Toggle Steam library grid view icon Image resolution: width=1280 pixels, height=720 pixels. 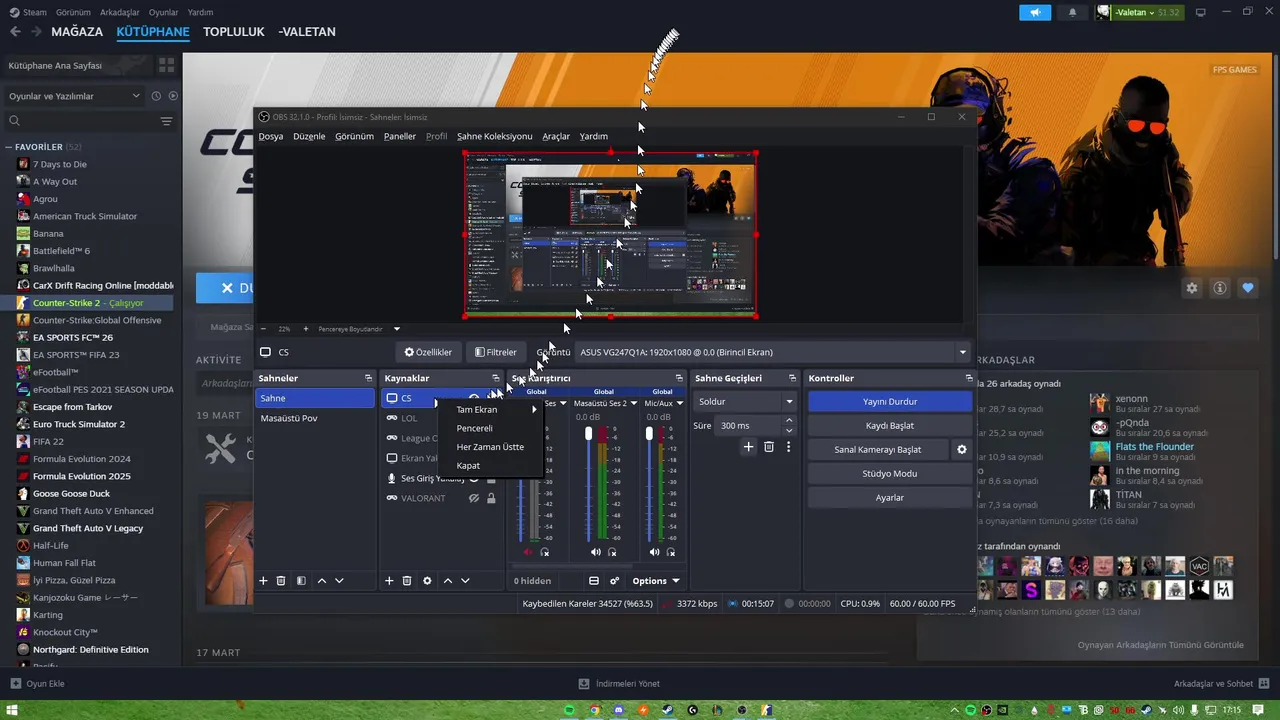click(x=166, y=65)
